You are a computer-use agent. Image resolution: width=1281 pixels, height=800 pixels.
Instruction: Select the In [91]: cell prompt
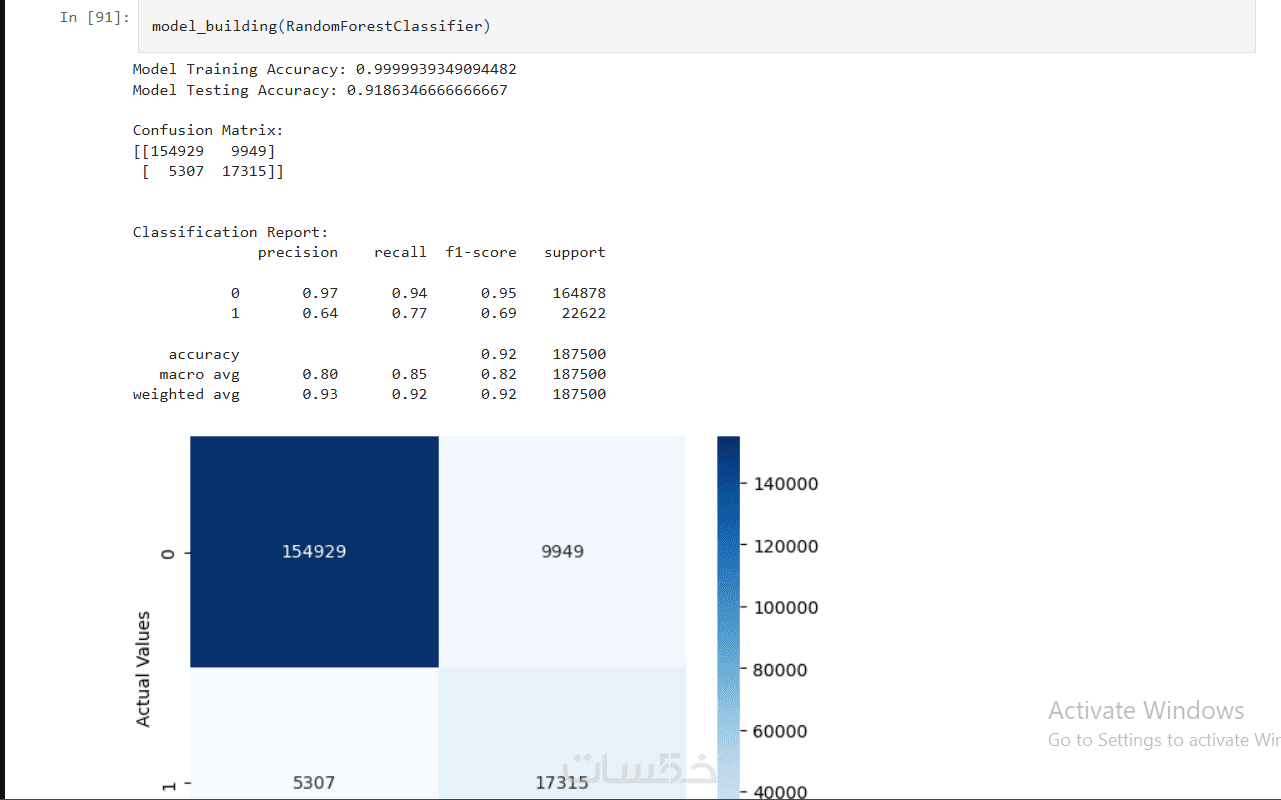coord(95,17)
